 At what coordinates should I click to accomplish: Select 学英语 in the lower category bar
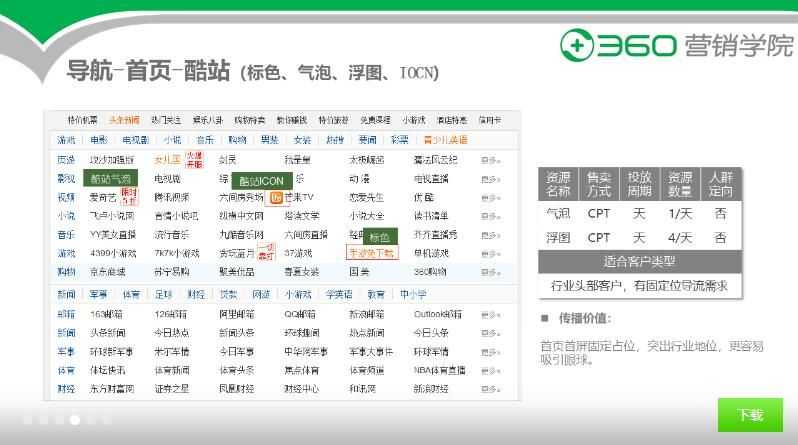(x=339, y=294)
